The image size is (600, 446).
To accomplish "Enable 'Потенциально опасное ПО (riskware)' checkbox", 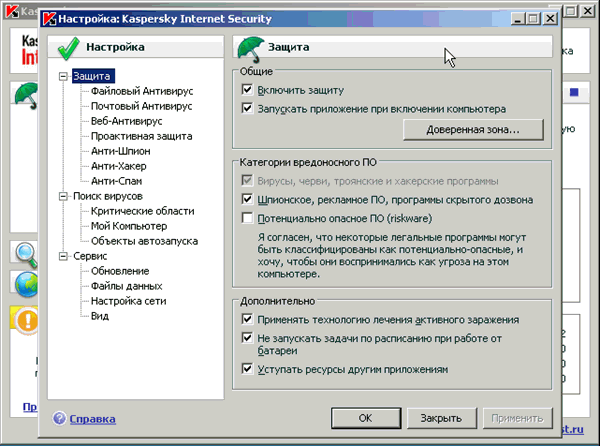I will tap(247, 218).
